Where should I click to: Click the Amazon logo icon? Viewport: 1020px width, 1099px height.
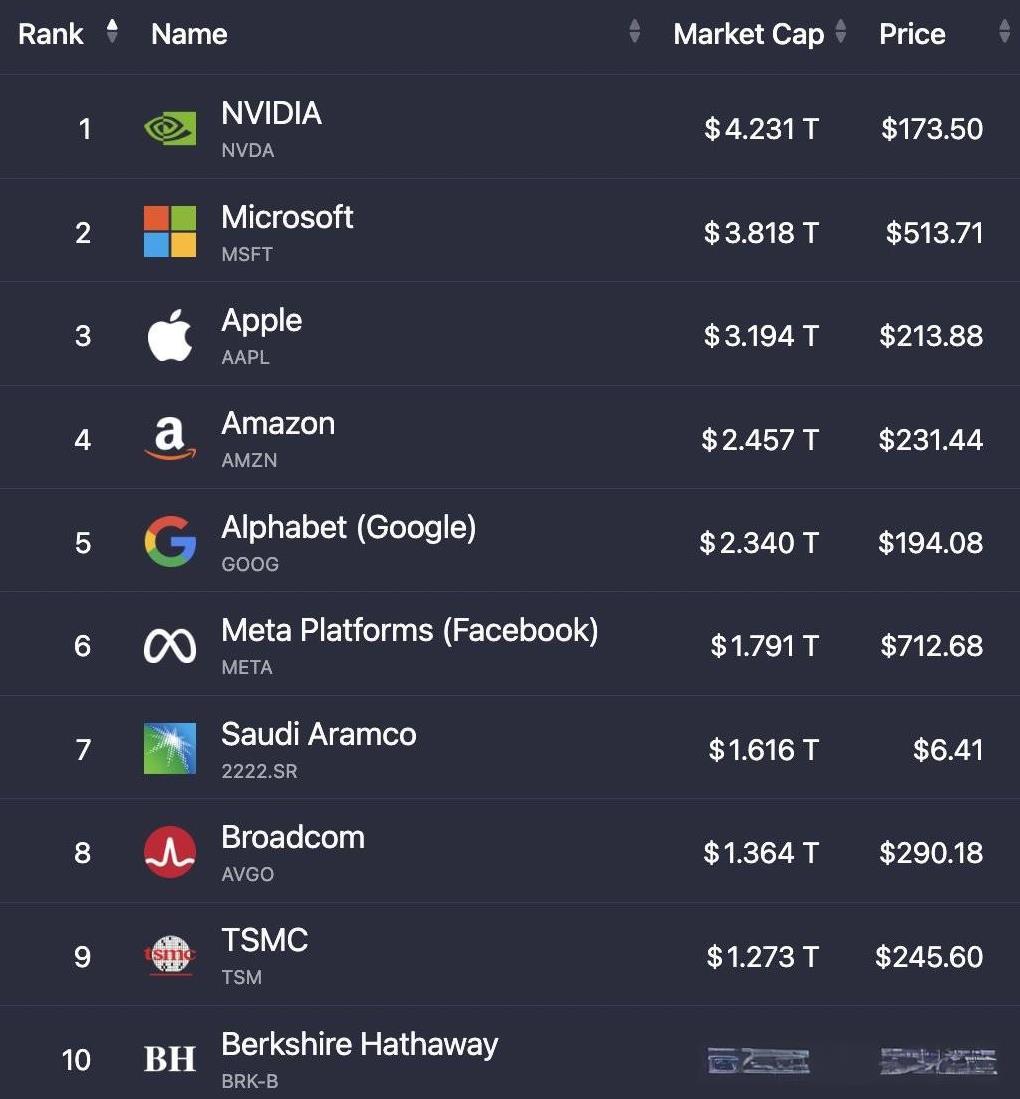(170, 439)
